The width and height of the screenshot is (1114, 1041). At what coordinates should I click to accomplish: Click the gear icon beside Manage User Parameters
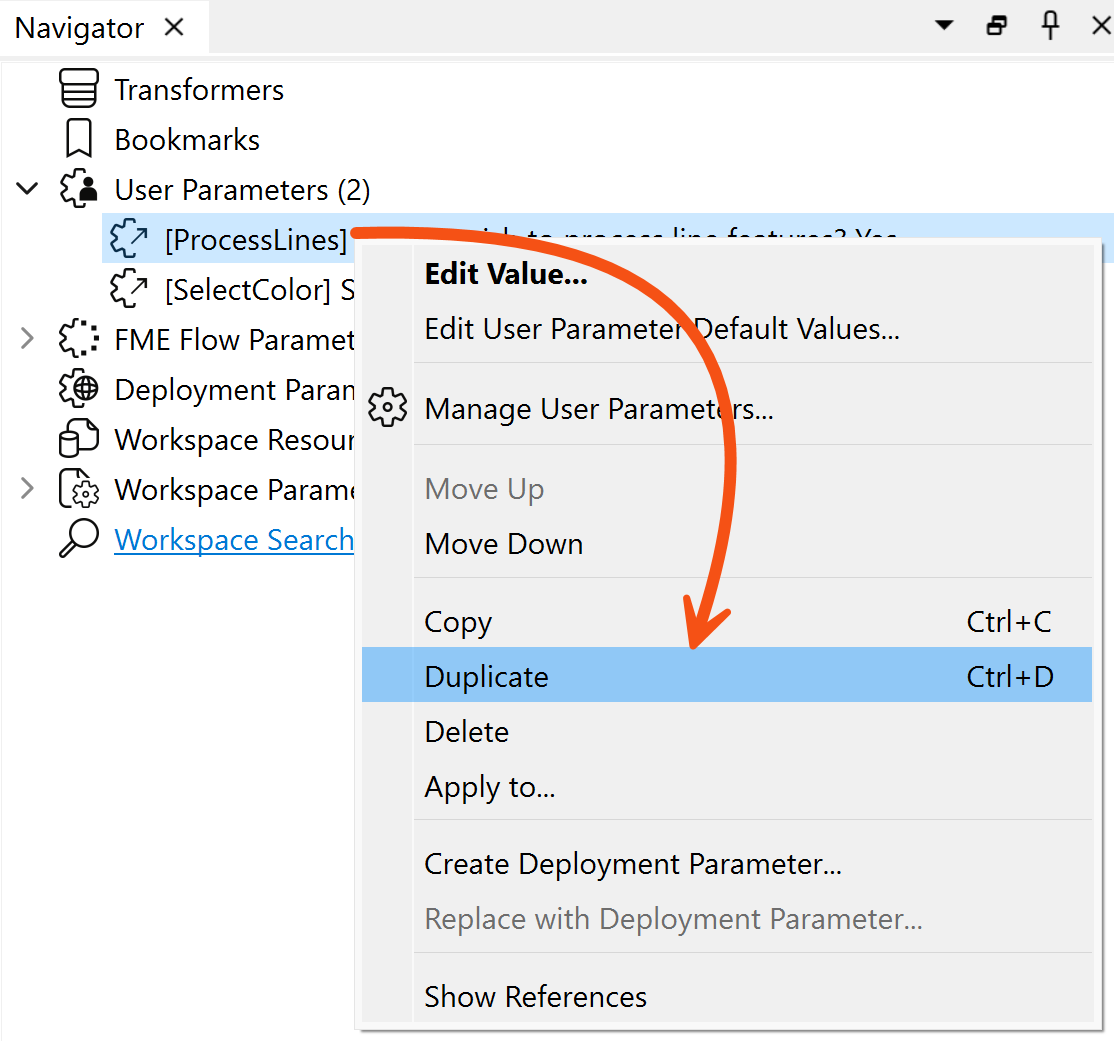click(387, 407)
